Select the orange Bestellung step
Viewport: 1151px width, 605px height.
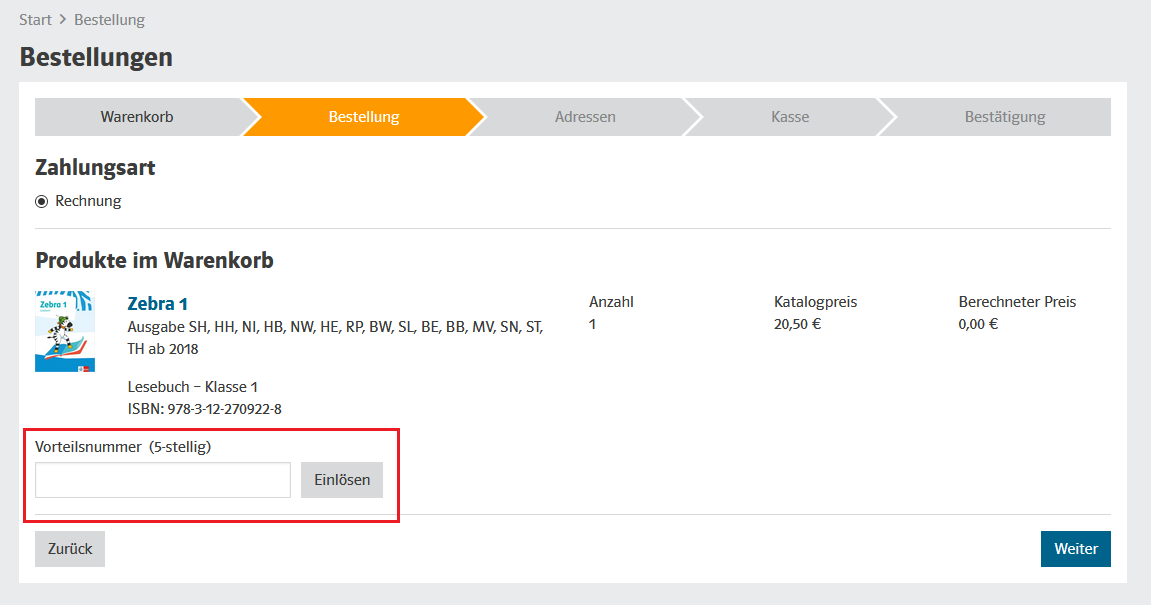tap(364, 117)
